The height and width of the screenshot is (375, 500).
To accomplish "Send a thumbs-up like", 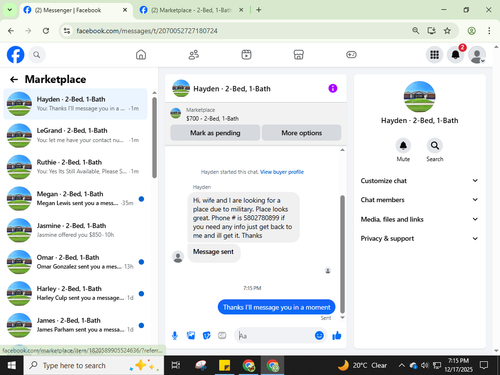I will (337, 335).
